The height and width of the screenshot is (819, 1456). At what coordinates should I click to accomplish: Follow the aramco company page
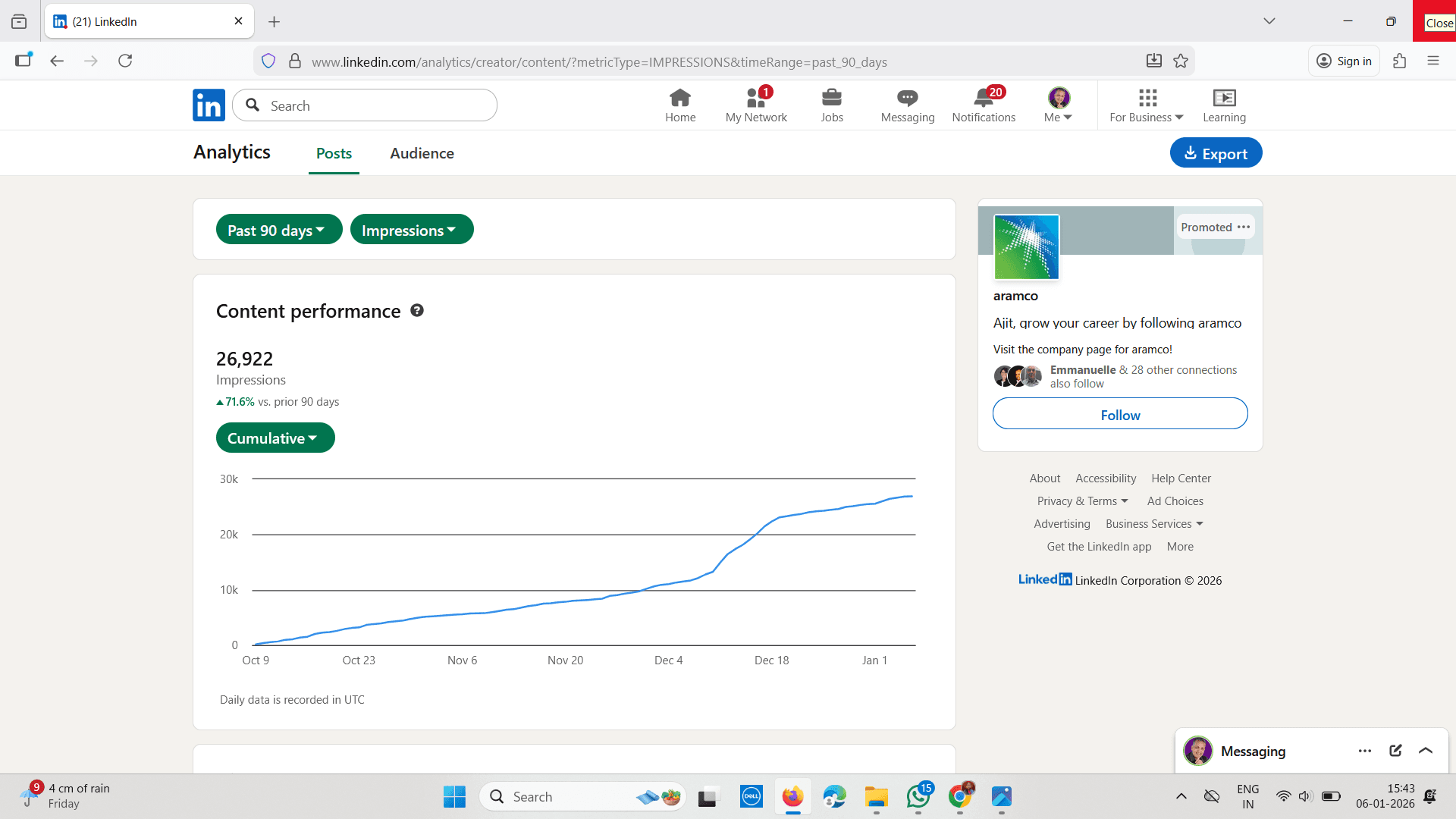click(x=1120, y=414)
